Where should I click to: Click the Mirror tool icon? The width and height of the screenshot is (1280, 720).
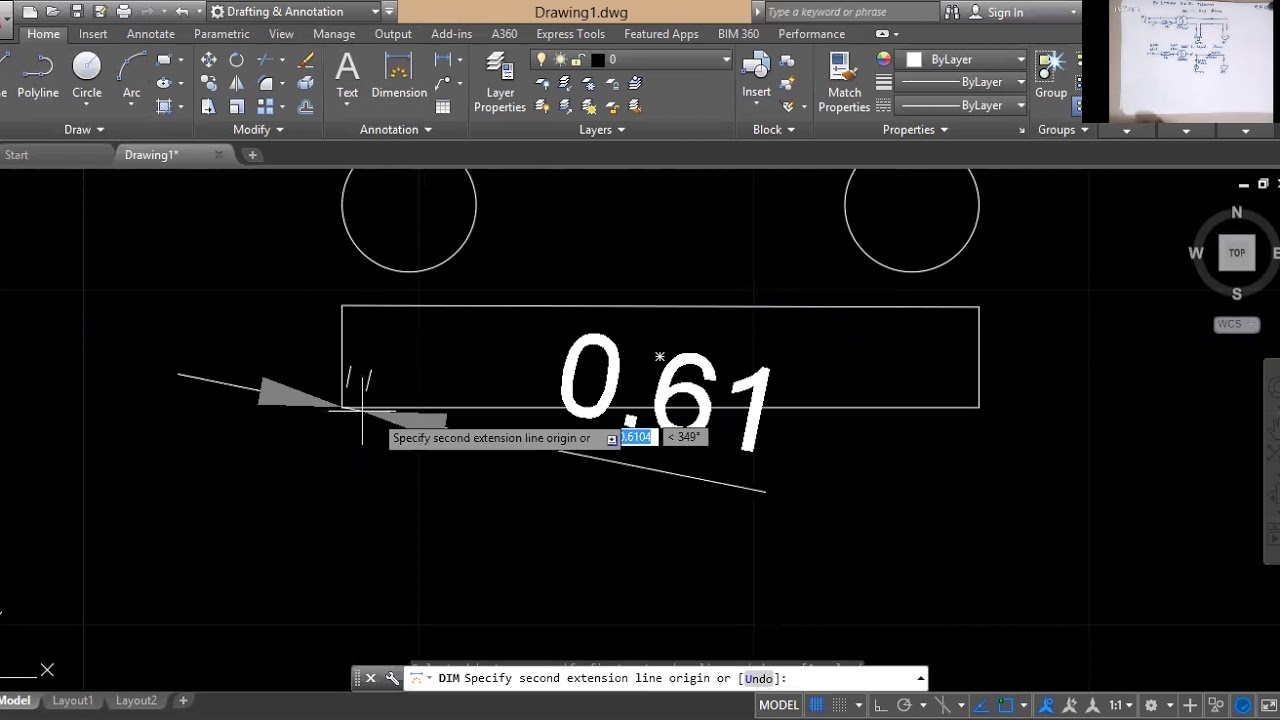[236, 83]
